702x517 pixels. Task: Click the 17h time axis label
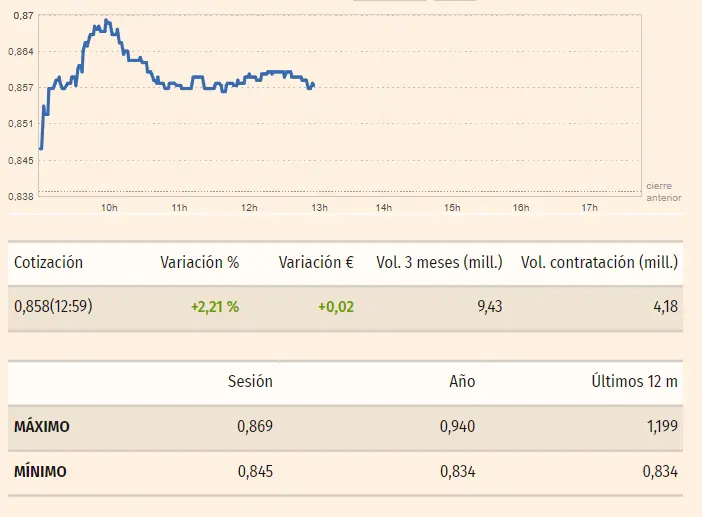[x=589, y=208]
